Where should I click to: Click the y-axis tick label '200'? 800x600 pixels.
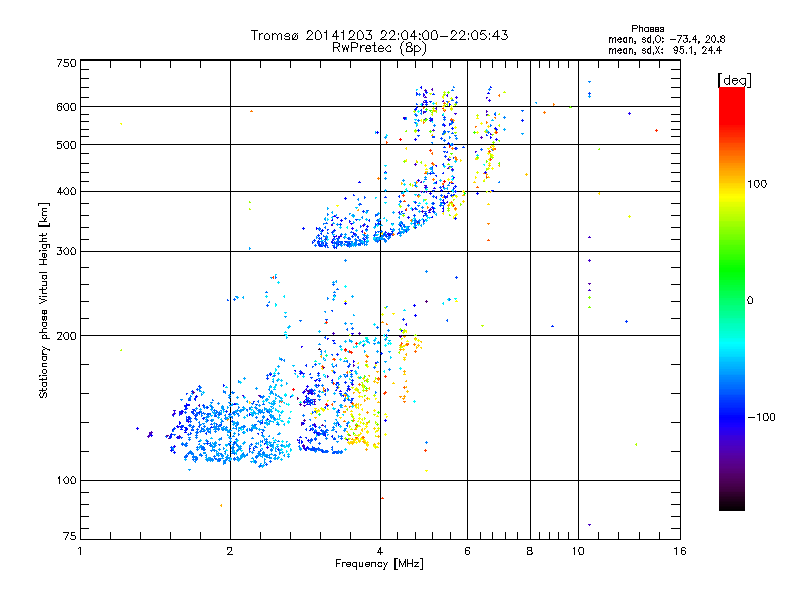tap(66, 336)
